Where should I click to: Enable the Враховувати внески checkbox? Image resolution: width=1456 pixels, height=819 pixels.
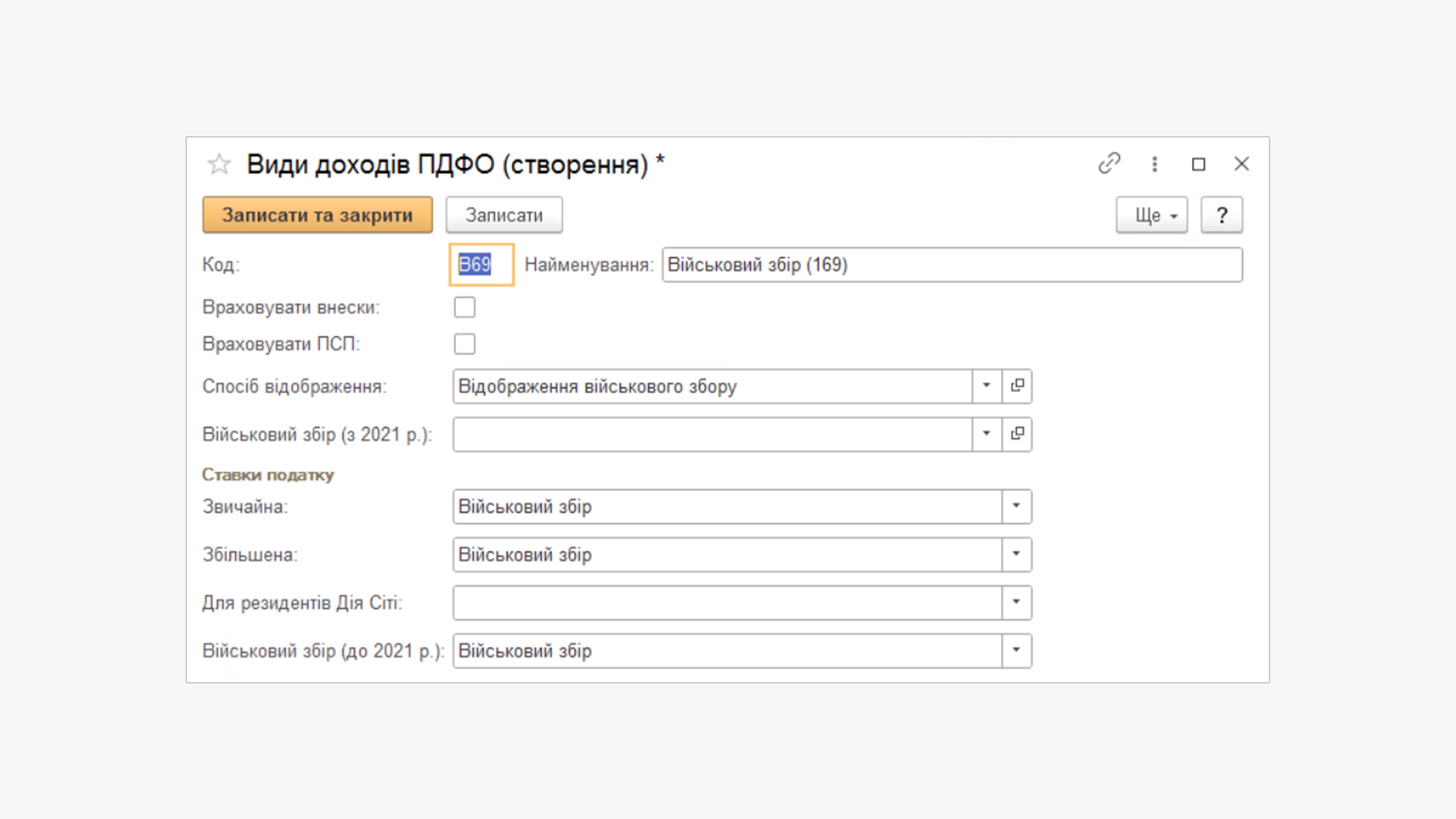pyautogui.click(x=464, y=307)
